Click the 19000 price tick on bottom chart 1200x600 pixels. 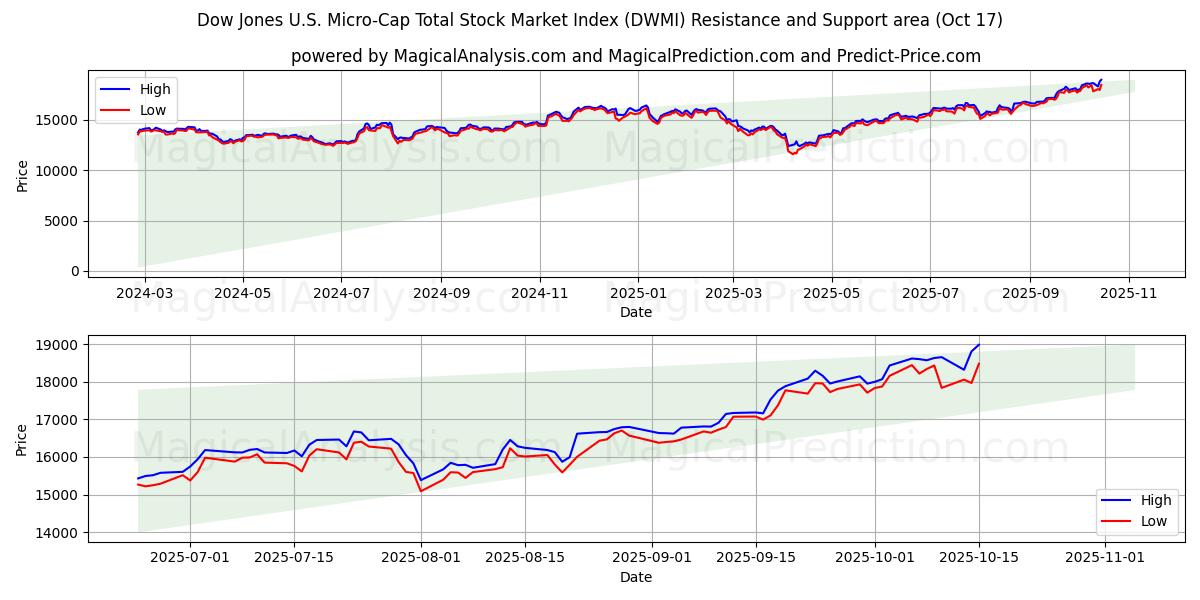(58, 345)
